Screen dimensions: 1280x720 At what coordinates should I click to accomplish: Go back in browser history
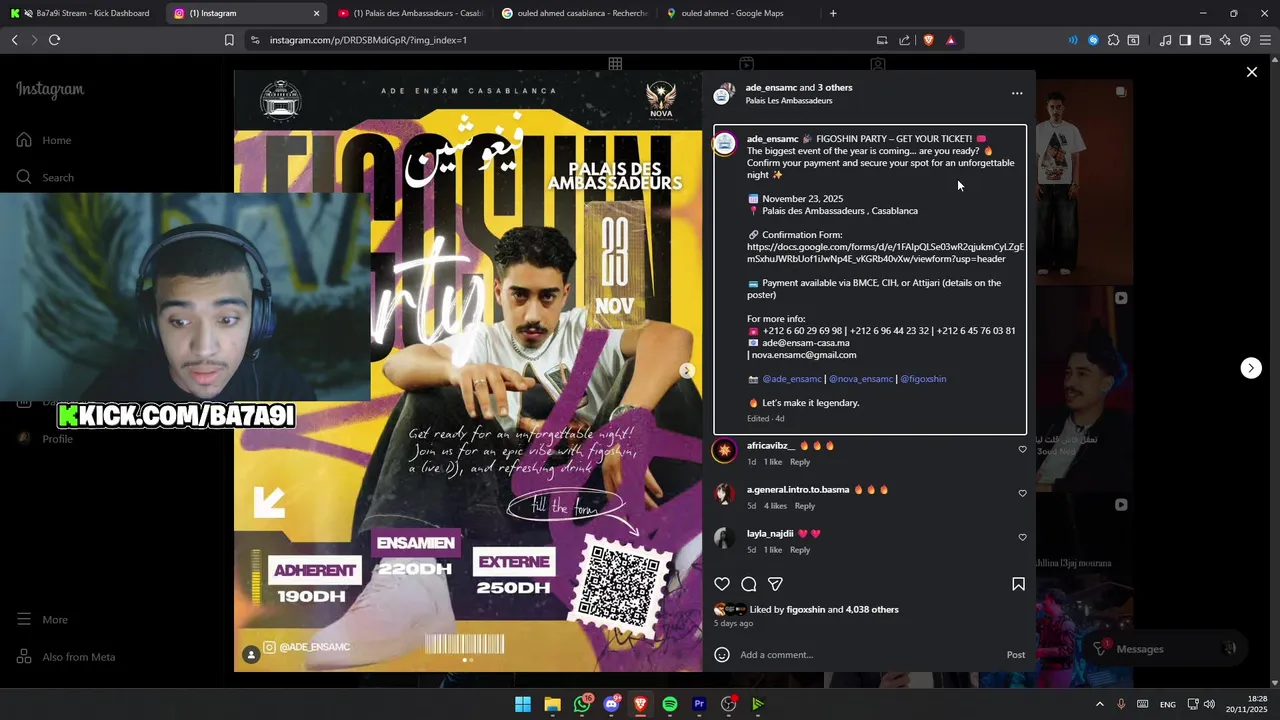(x=14, y=40)
